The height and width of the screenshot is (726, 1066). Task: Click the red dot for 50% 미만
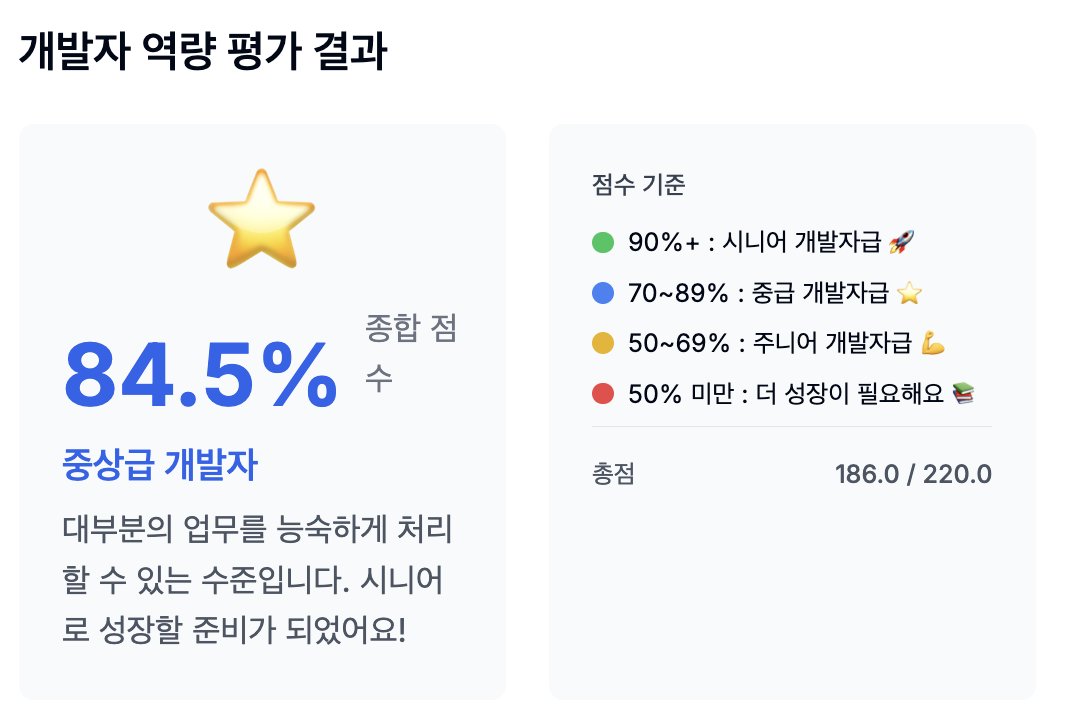click(603, 394)
